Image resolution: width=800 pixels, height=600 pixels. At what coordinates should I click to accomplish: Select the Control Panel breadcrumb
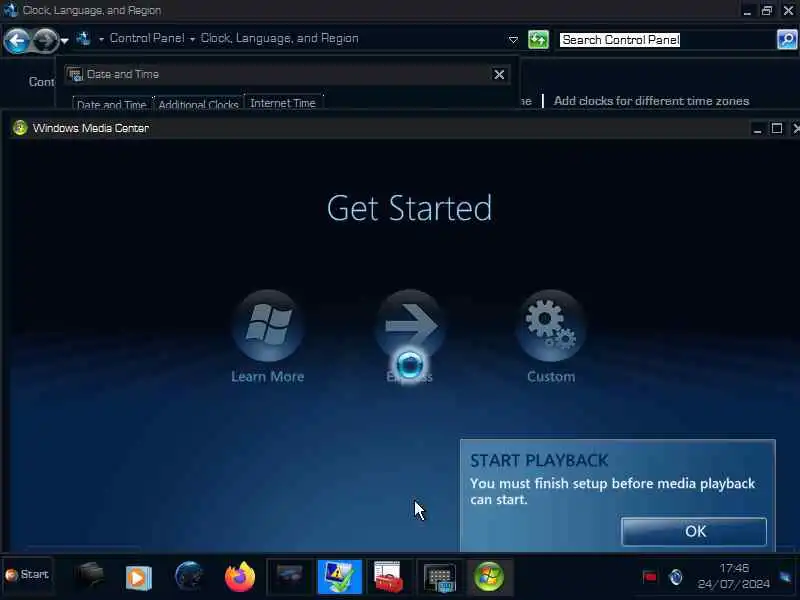click(x=147, y=38)
